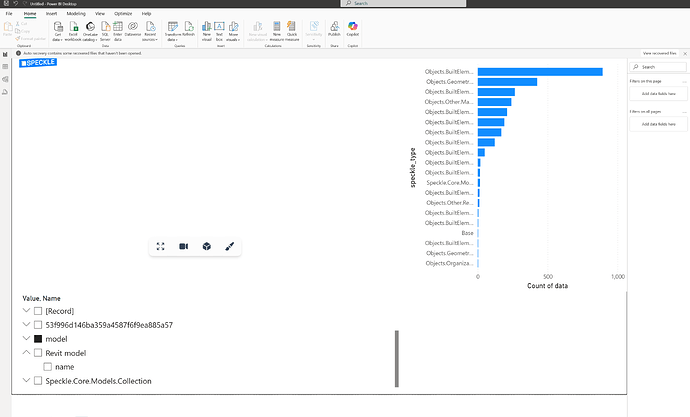Select the longest top bar in chart
Image resolution: width=690 pixels, height=417 pixels.
[x=540, y=72]
